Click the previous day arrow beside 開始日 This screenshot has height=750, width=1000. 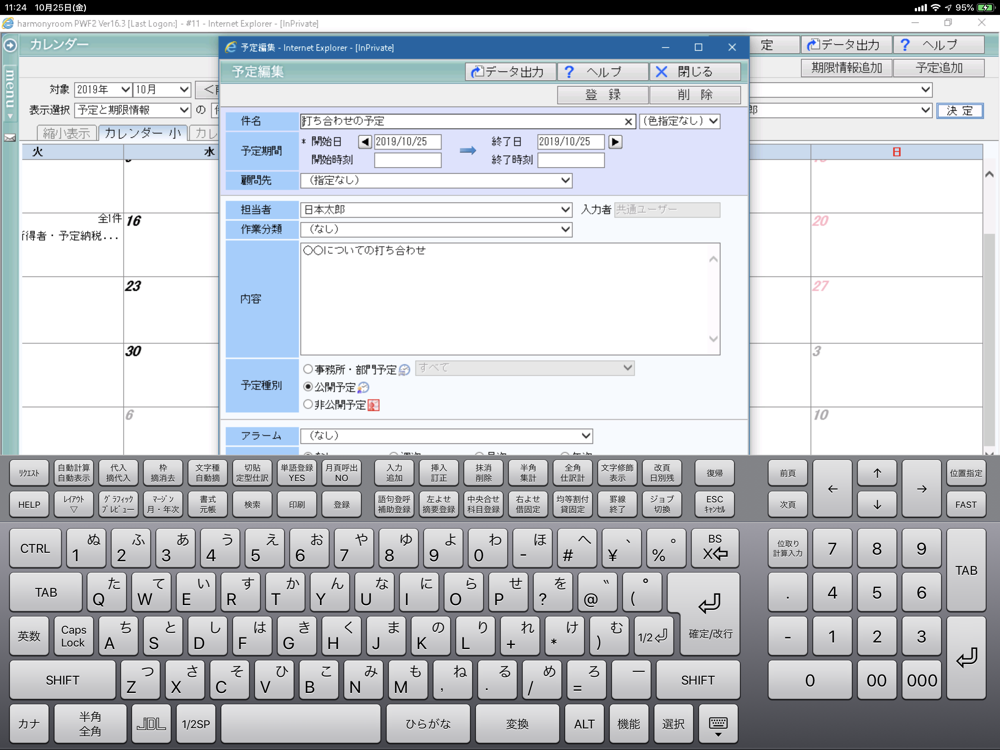click(x=365, y=142)
